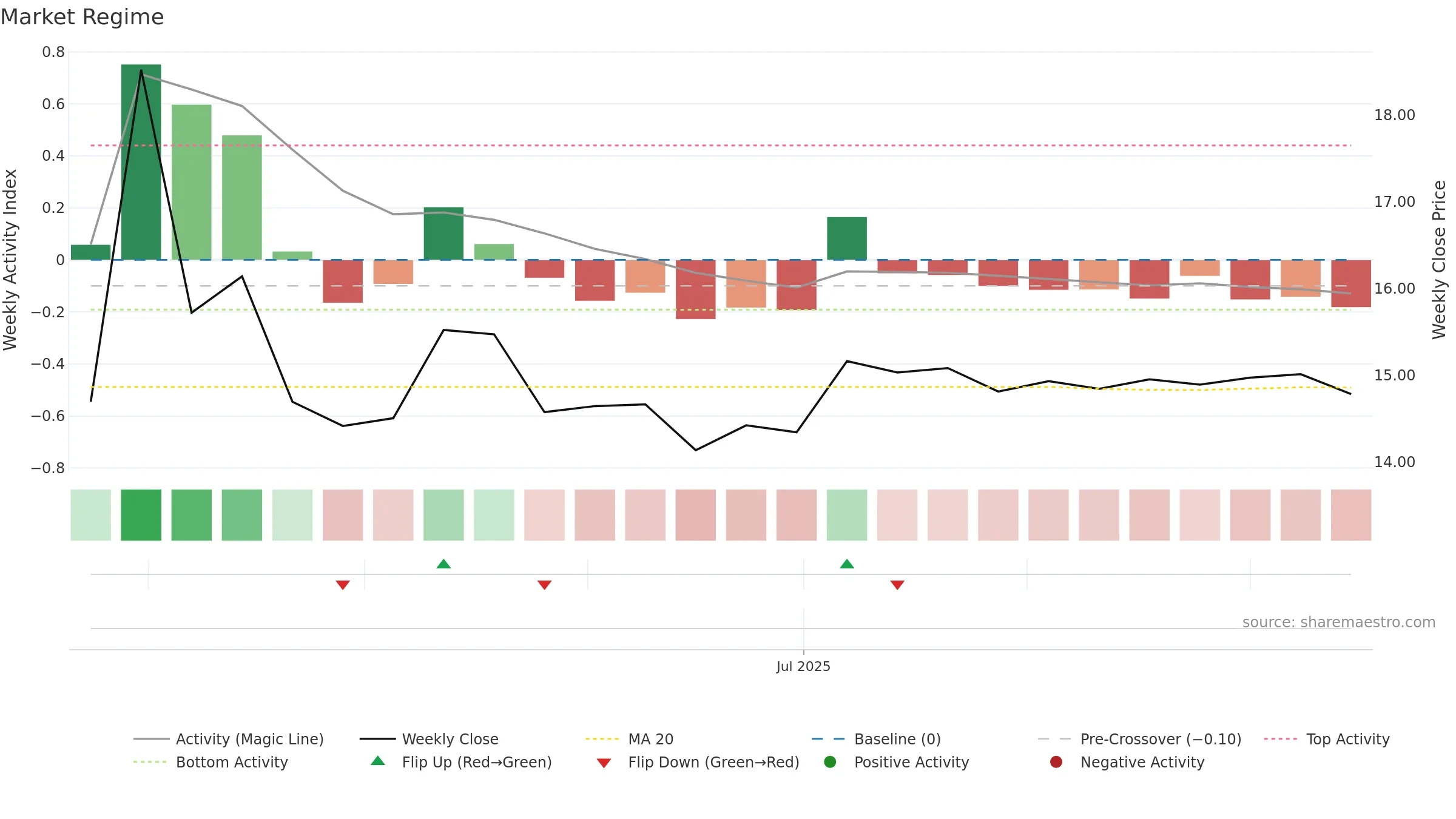Click the first green flip-up triangle marker

(x=443, y=564)
